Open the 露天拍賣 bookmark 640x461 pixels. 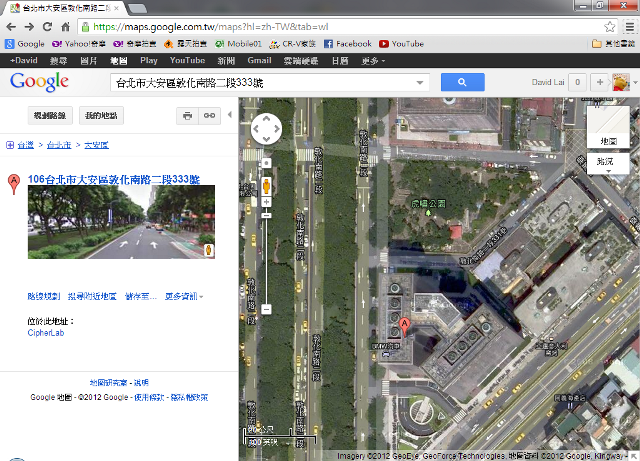pos(185,44)
